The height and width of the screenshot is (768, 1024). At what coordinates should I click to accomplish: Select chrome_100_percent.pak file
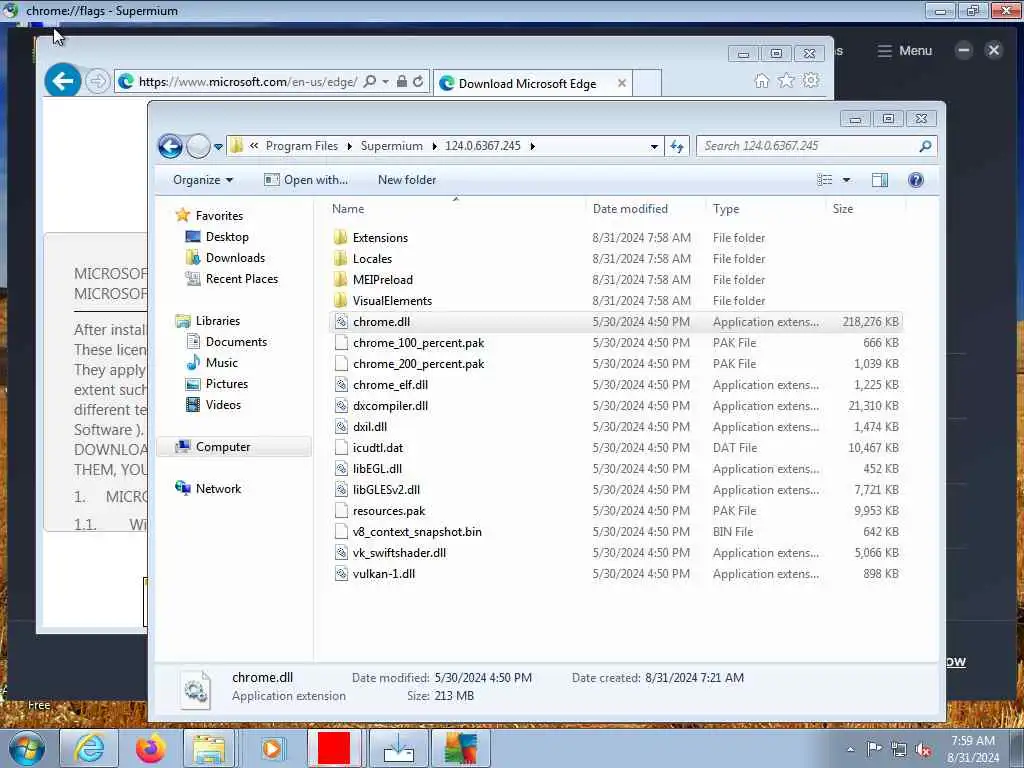(419, 343)
